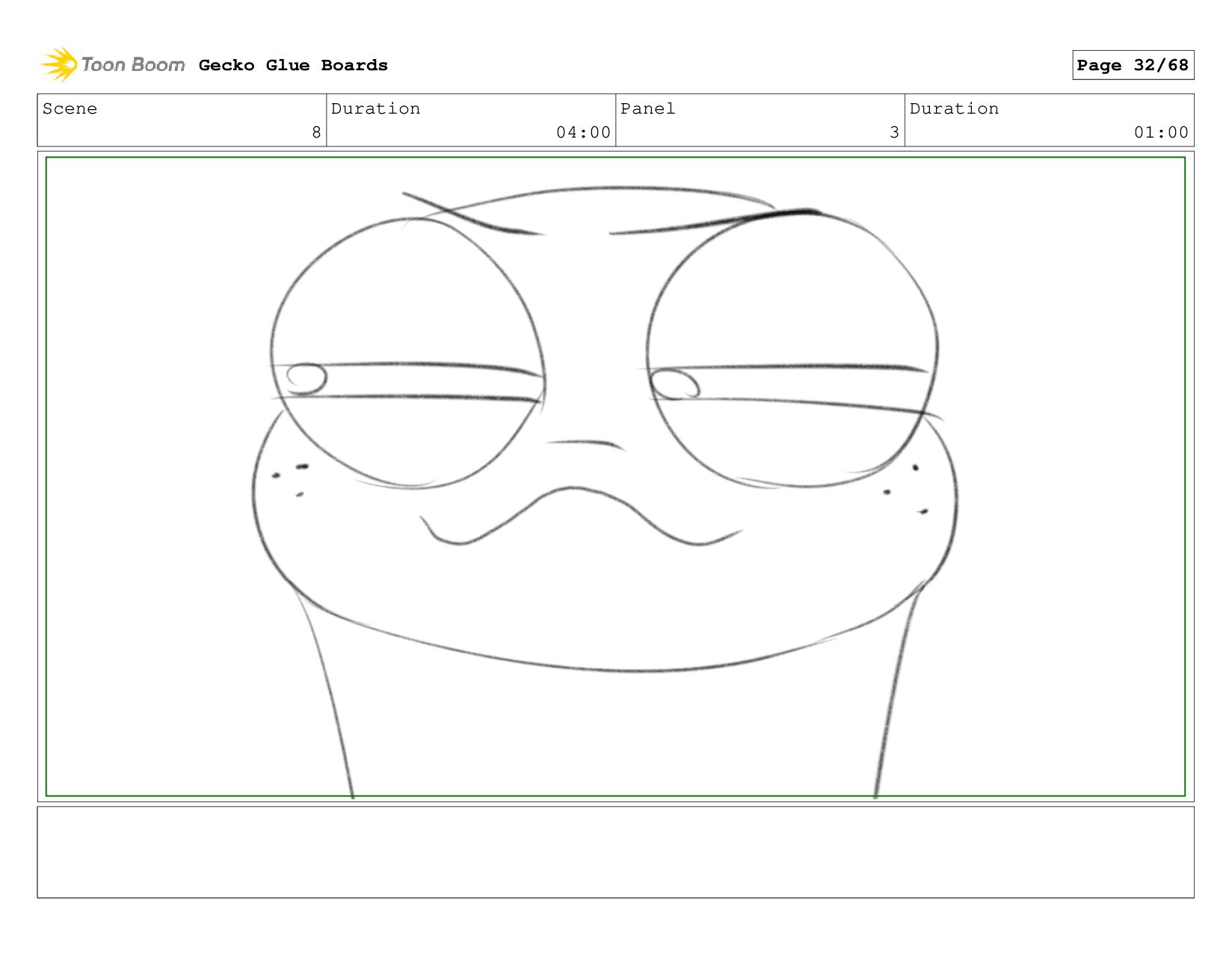Select the 'Panel' header label
This screenshot has height=954, width=1232.
(647, 108)
